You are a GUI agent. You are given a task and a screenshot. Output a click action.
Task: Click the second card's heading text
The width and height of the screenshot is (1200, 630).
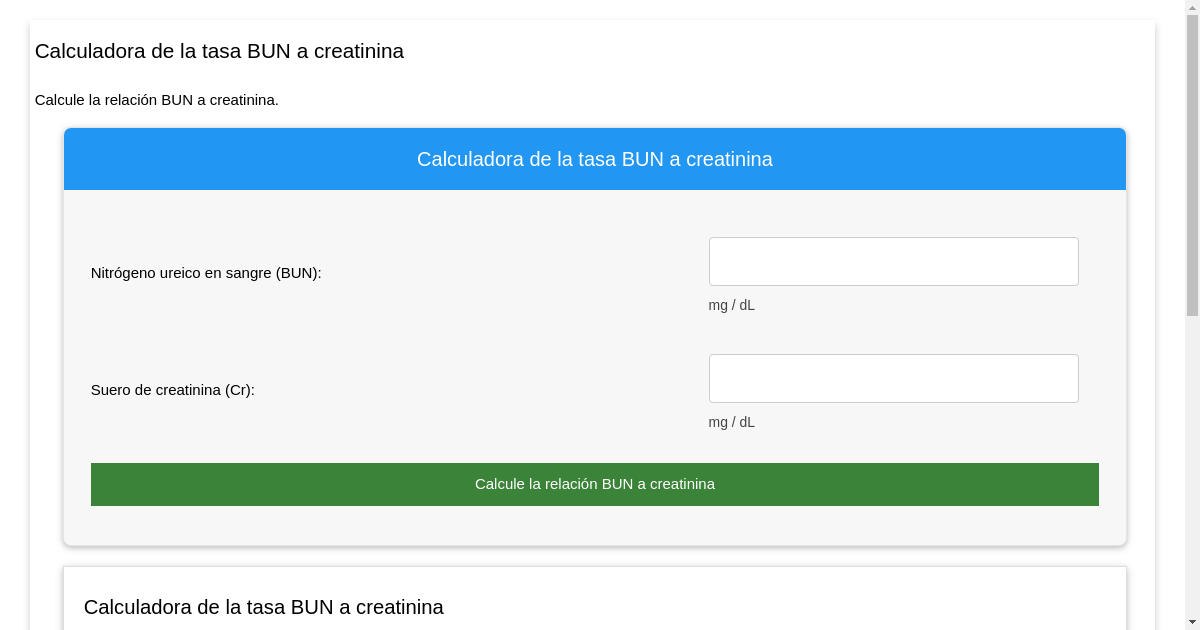(264, 607)
